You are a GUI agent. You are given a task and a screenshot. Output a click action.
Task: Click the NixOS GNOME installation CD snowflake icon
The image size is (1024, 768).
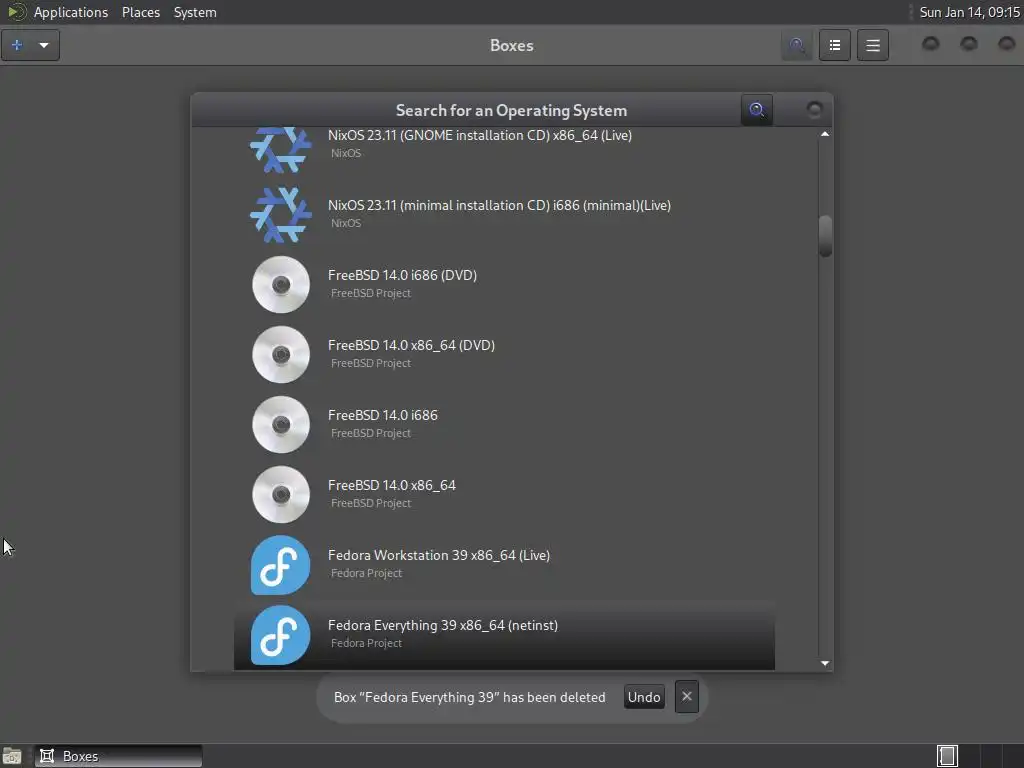(281, 150)
